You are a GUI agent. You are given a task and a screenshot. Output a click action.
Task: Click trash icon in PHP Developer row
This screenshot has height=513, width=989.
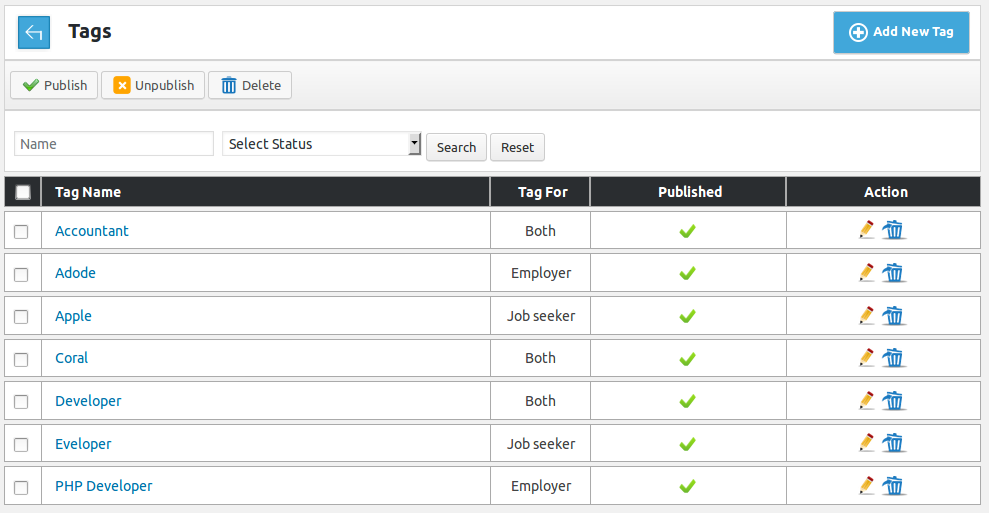893,486
